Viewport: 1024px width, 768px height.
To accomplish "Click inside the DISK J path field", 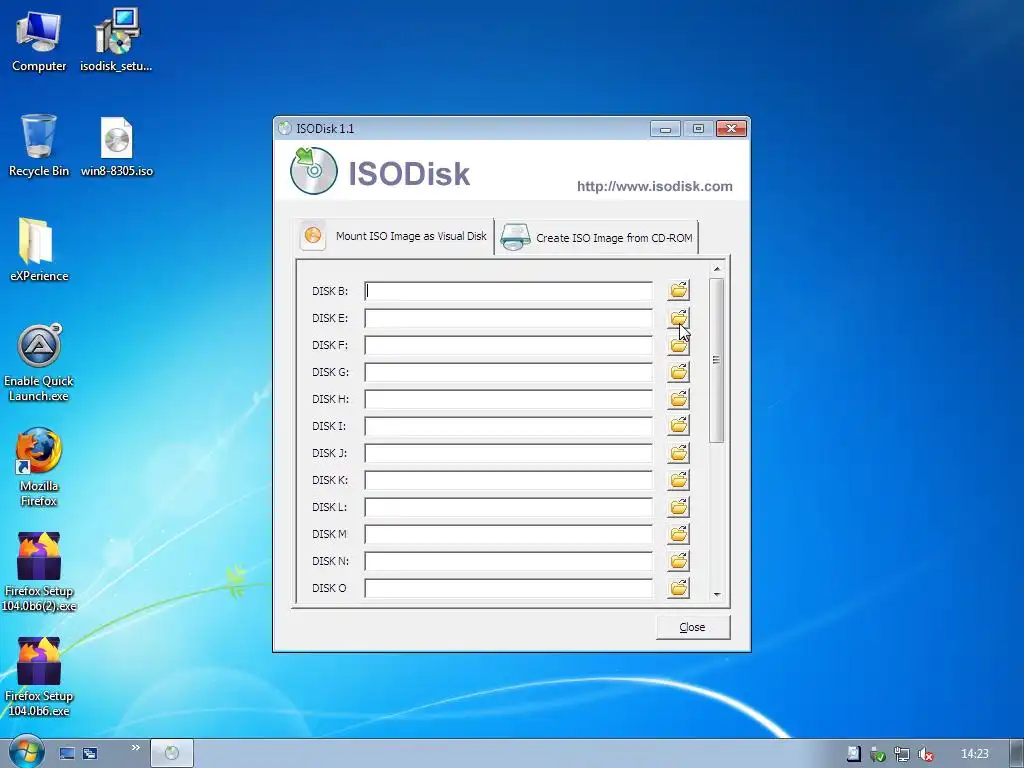I will click(508, 453).
